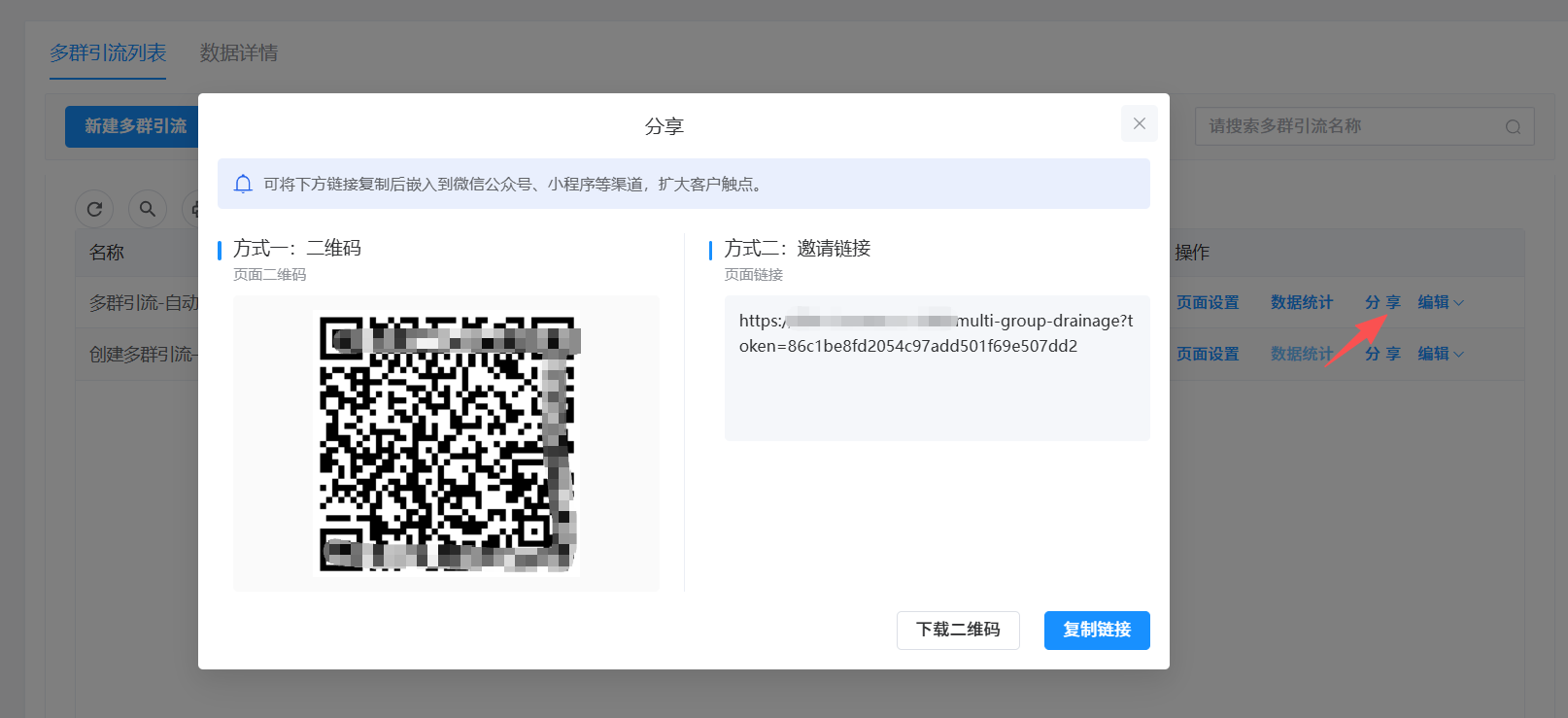The width and height of the screenshot is (1568, 718).
Task: Click the round search icon above the table
Action: point(148,209)
